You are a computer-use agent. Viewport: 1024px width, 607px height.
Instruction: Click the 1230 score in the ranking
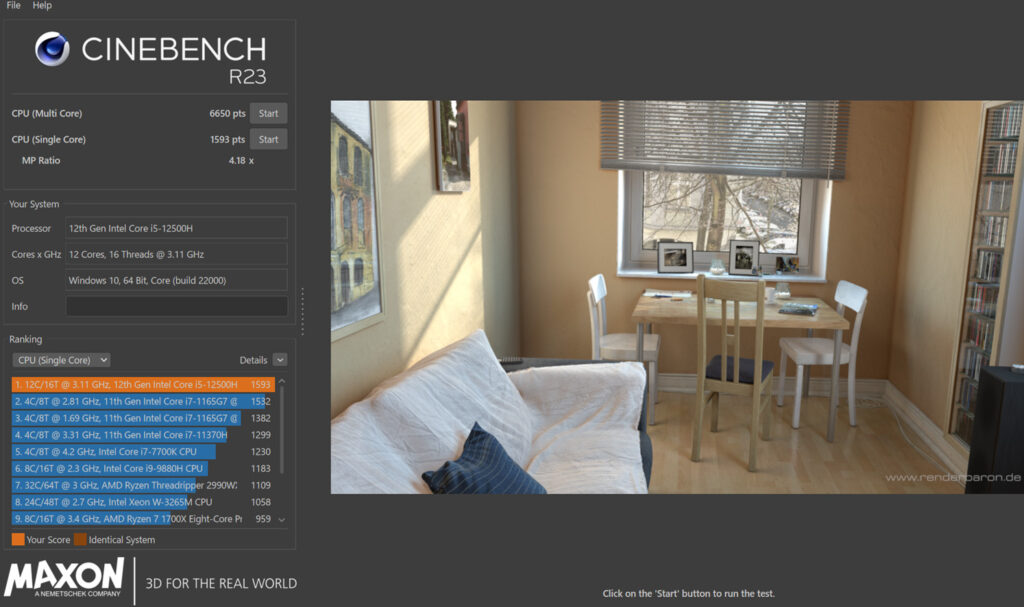click(261, 451)
